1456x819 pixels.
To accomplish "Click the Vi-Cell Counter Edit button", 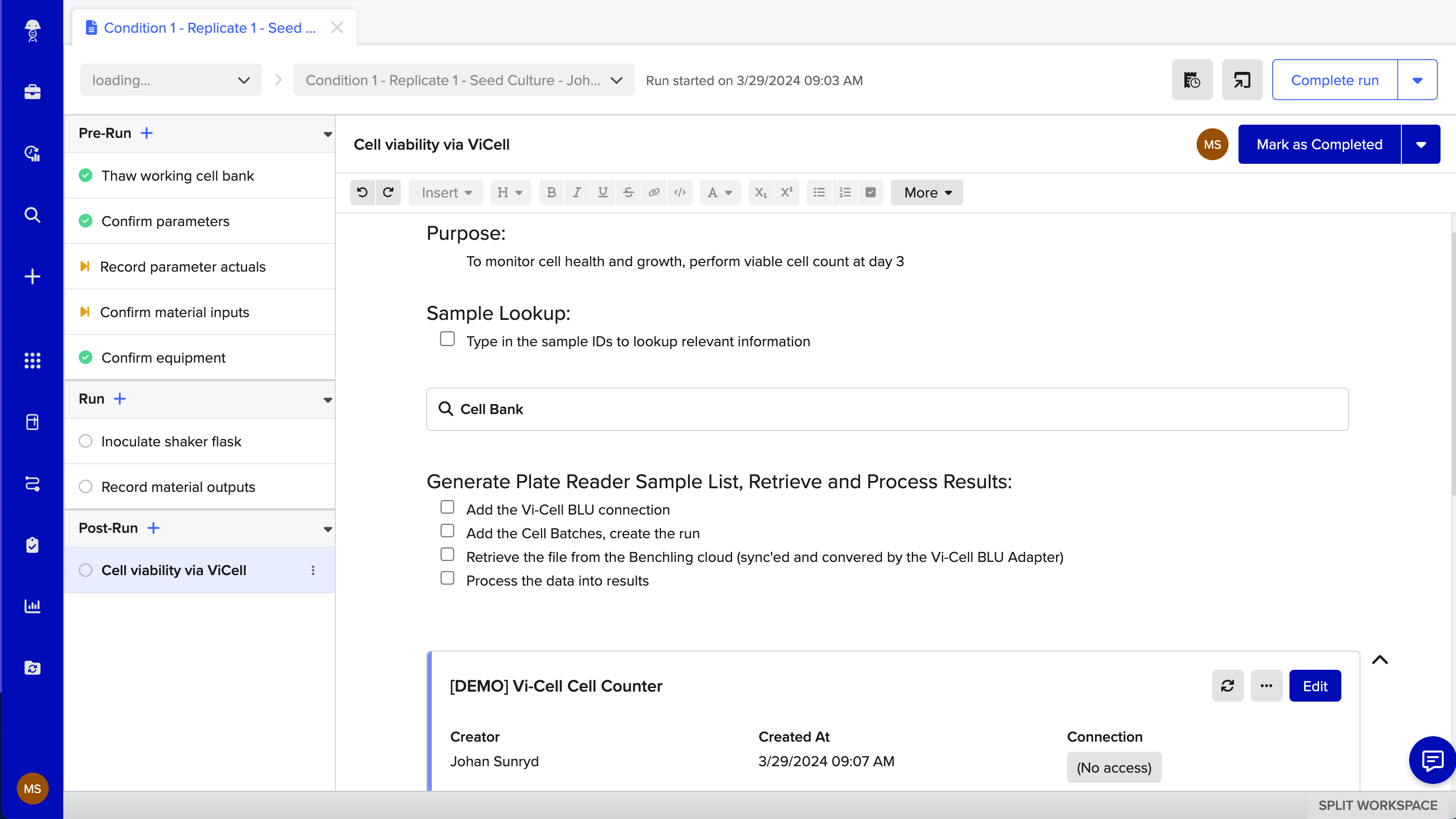I will pyautogui.click(x=1314, y=686).
